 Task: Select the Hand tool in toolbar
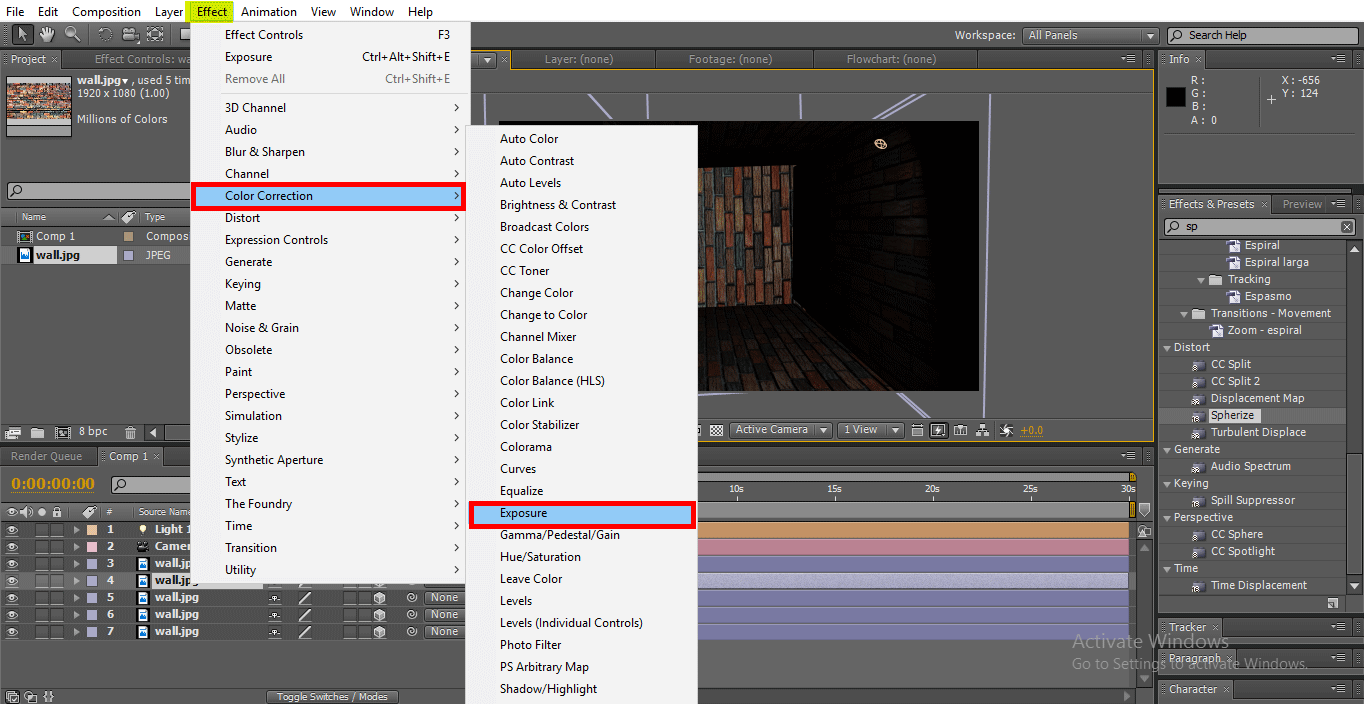click(x=47, y=35)
